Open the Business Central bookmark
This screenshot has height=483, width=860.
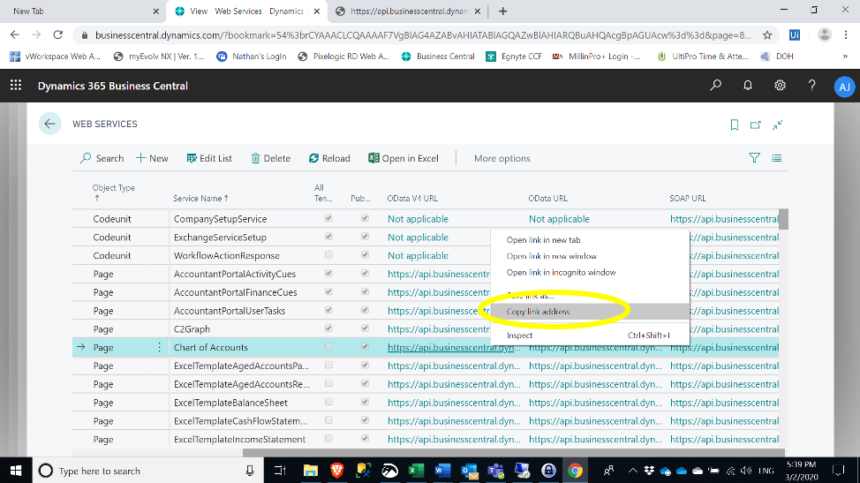click(x=438, y=56)
